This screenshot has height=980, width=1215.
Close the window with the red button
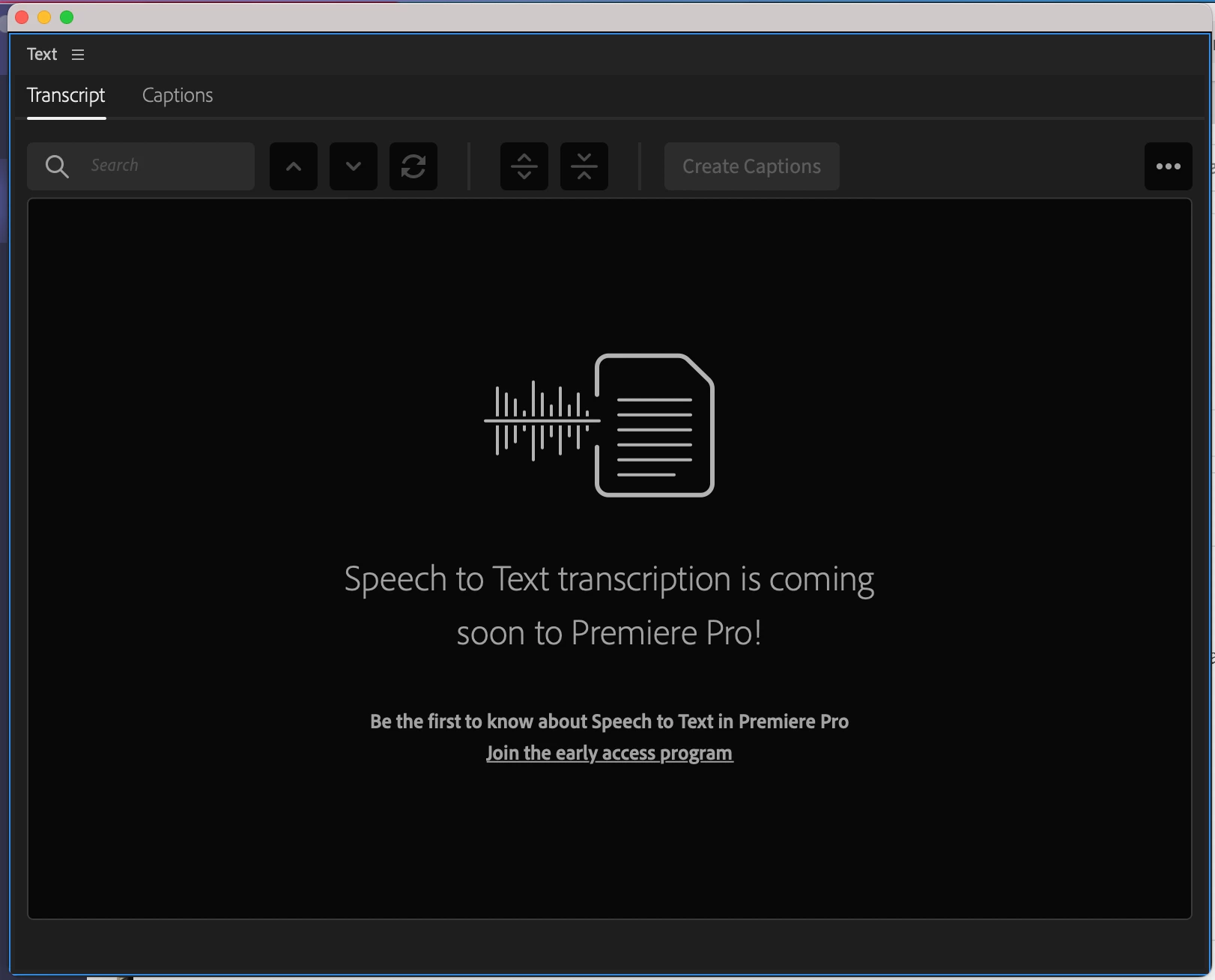click(22, 17)
